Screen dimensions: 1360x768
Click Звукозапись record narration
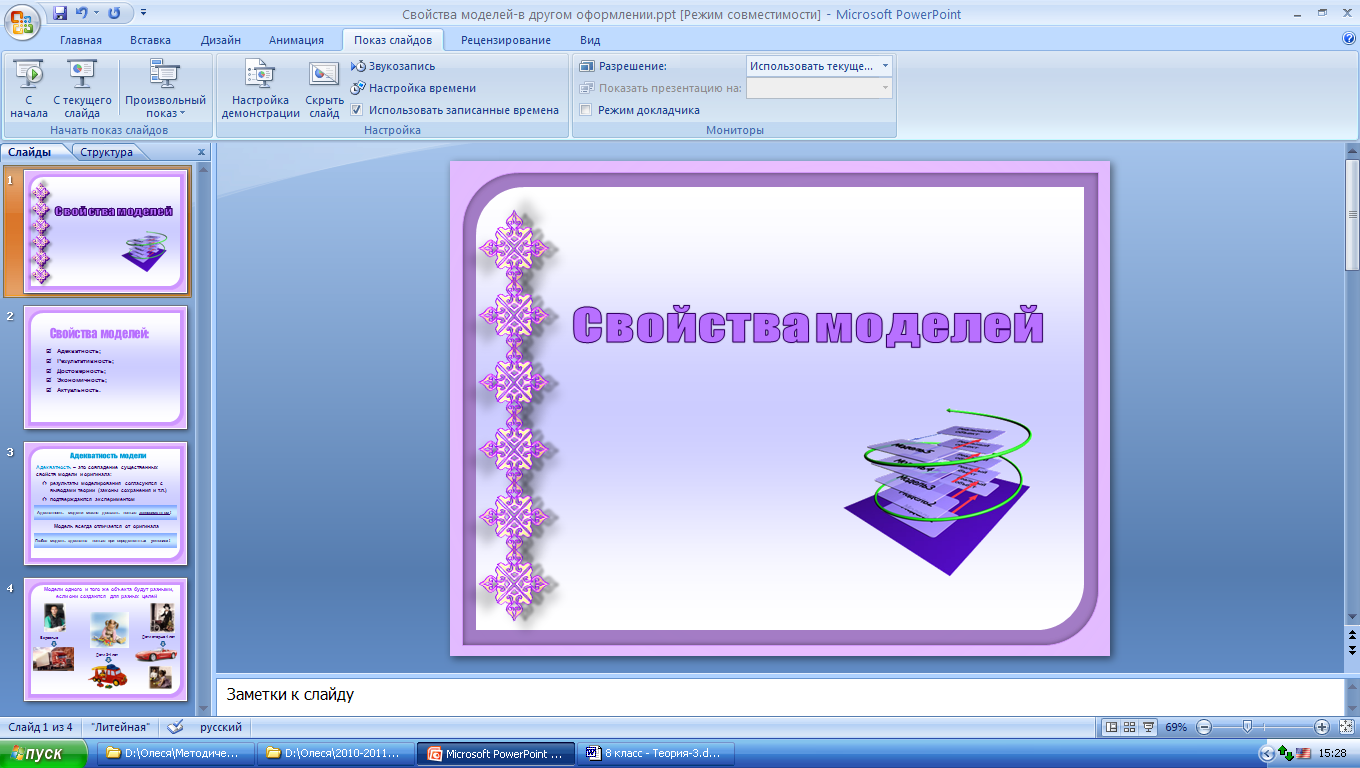click(394, 66)
